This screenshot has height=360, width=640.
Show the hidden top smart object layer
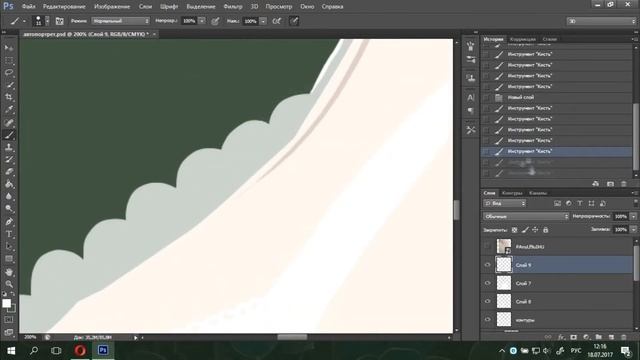(x=487, y=247)
